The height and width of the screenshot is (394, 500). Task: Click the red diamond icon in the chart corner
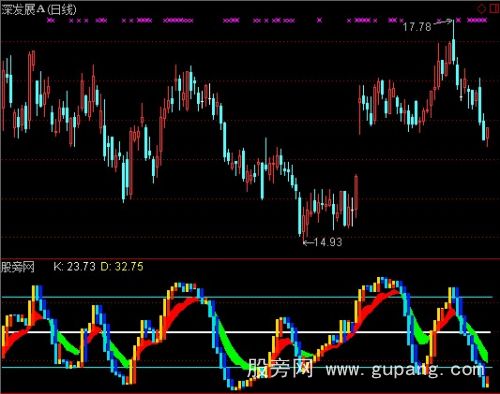click(482, 8)
